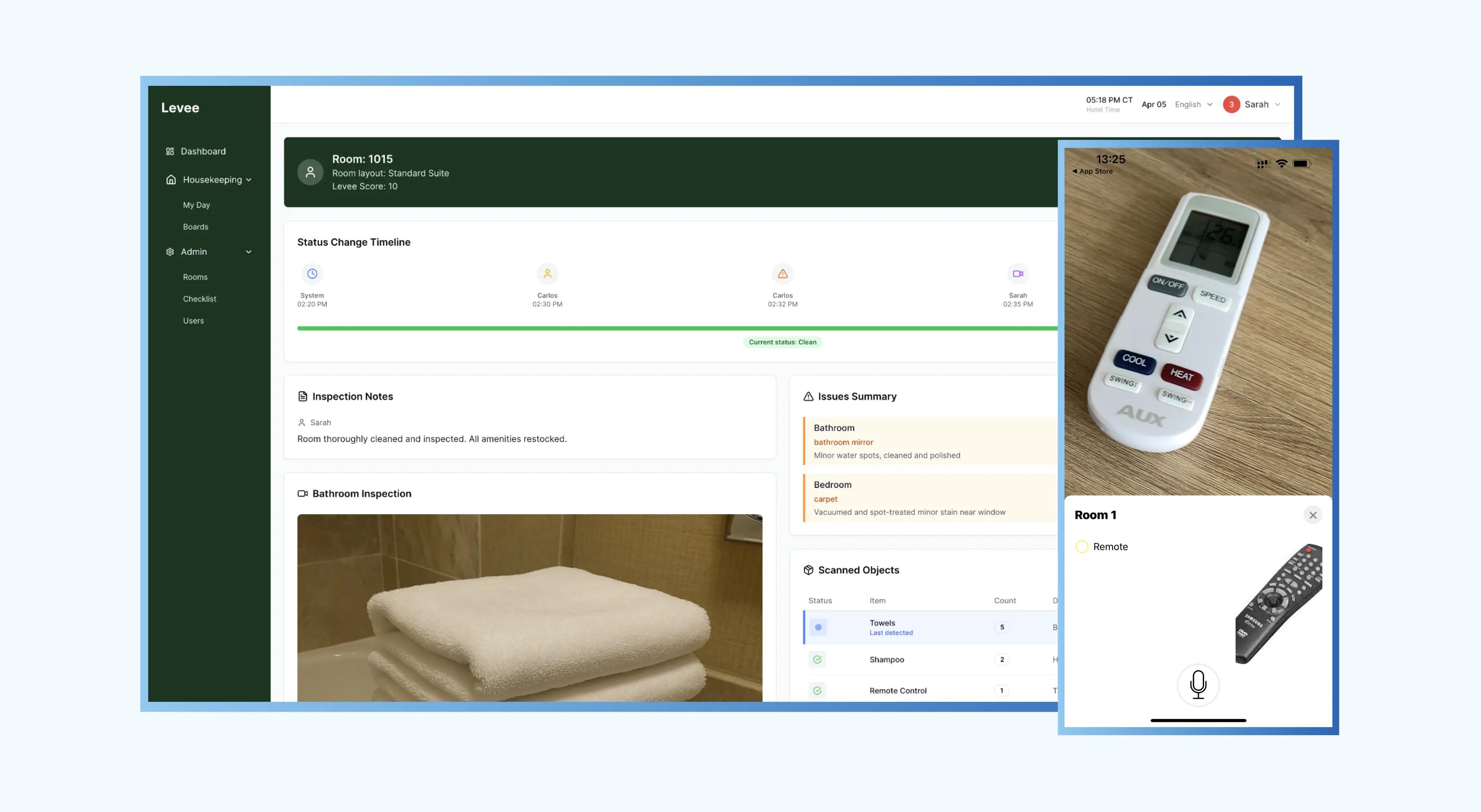The height and width of the screenshot is (812, 1481).
Task: Click the clock icon for System timeline entry
Action: point(312,274)
